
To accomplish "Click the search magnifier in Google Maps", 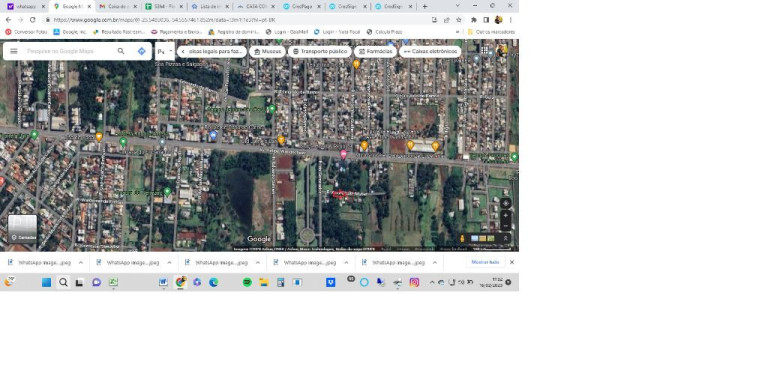I will 120,51.
